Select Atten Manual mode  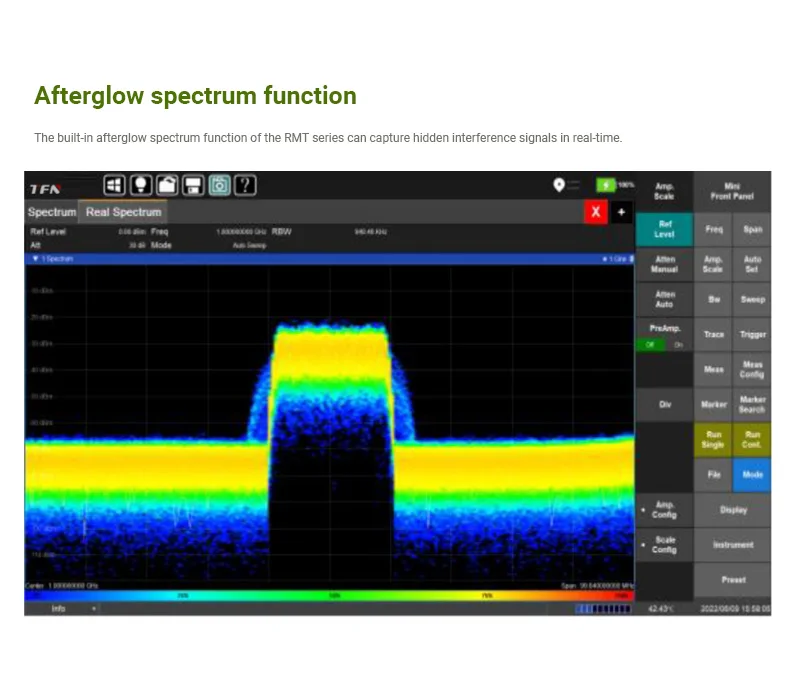[x=664, y=264]
